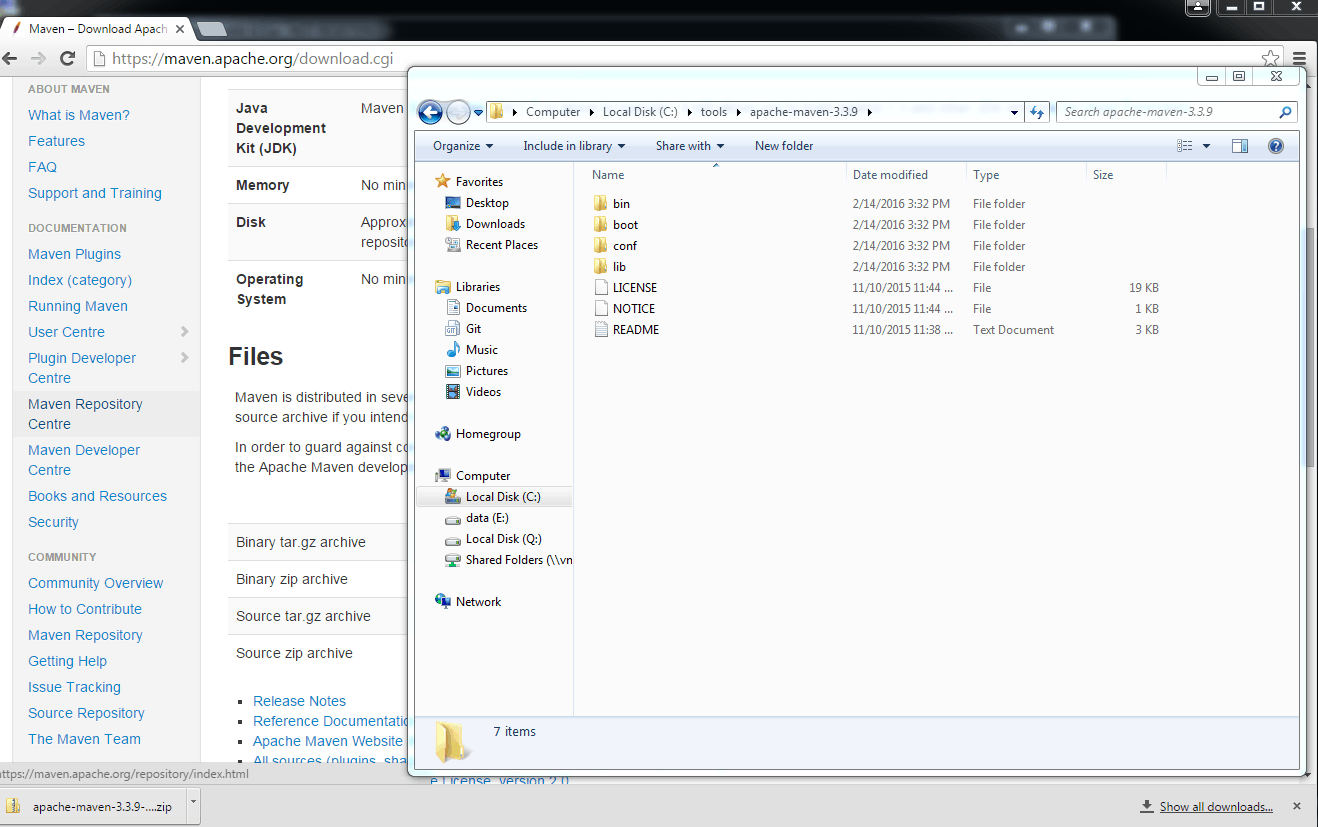This screenshot has width=1318, height=827.
Task: Open download item options dropdown arrow
Action: pyautogui.click(x=193, y=806)
